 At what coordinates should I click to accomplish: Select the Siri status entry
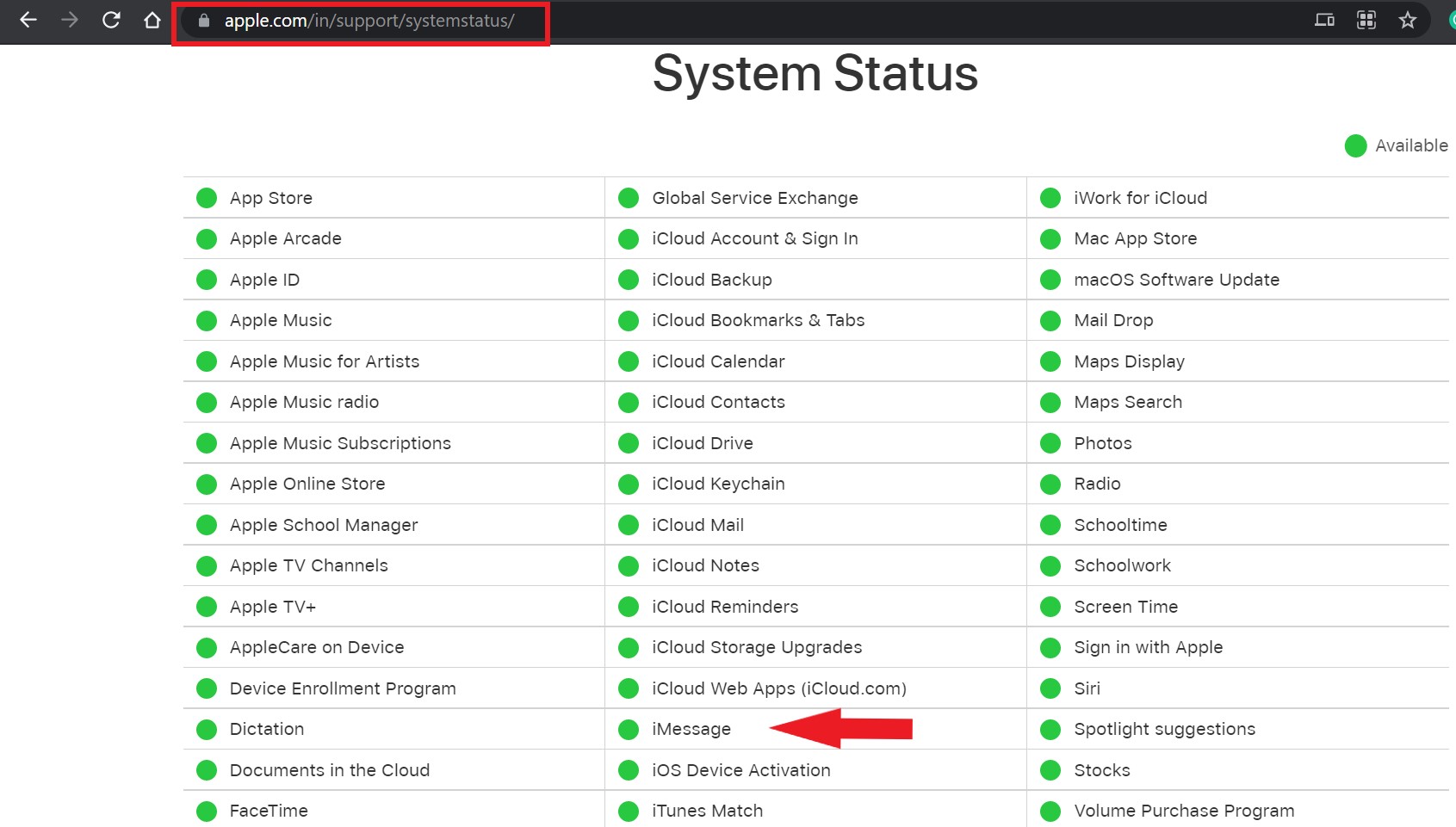click(1087, 688)
